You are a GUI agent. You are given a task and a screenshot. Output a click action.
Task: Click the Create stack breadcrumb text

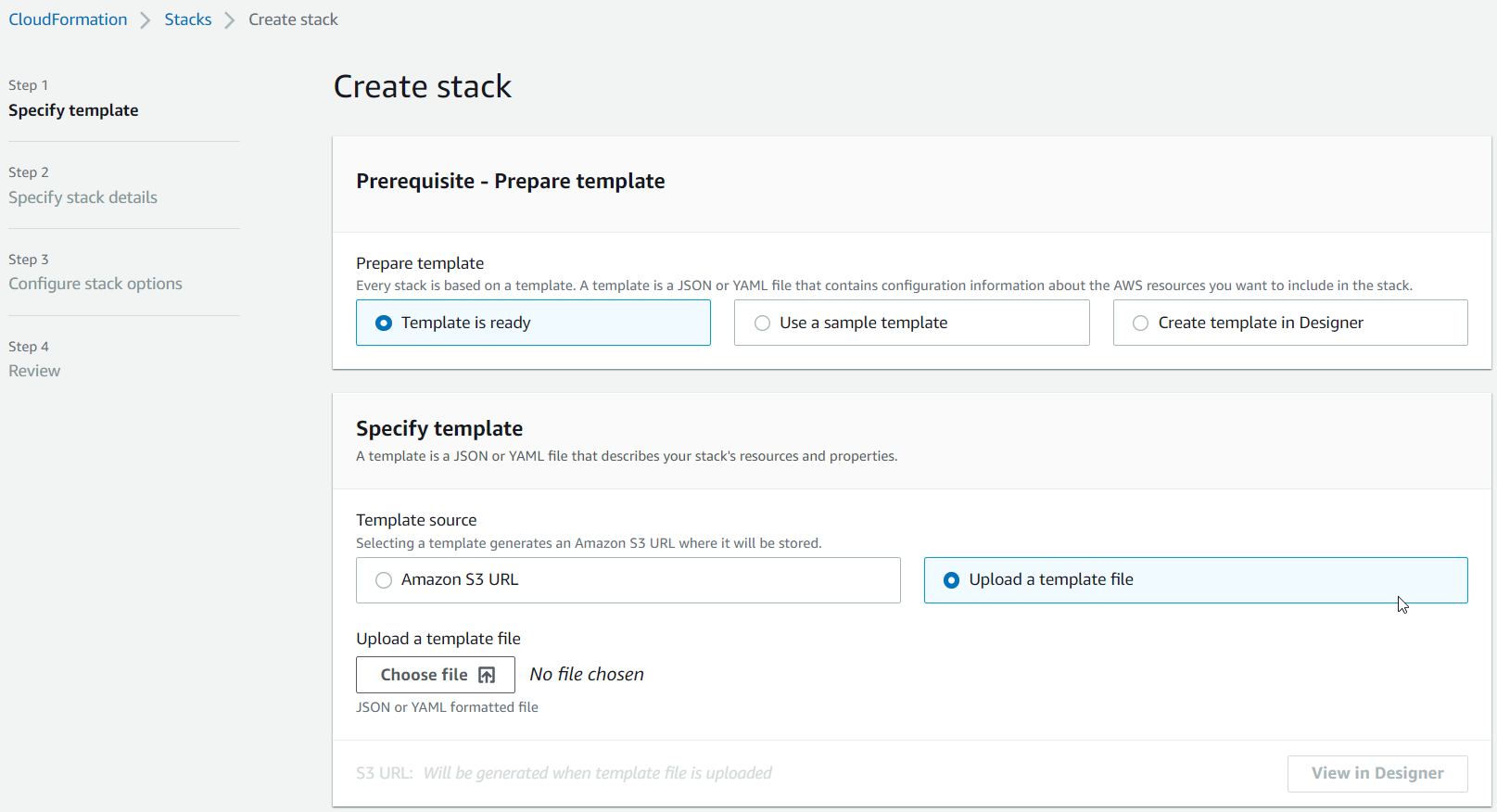293,19
